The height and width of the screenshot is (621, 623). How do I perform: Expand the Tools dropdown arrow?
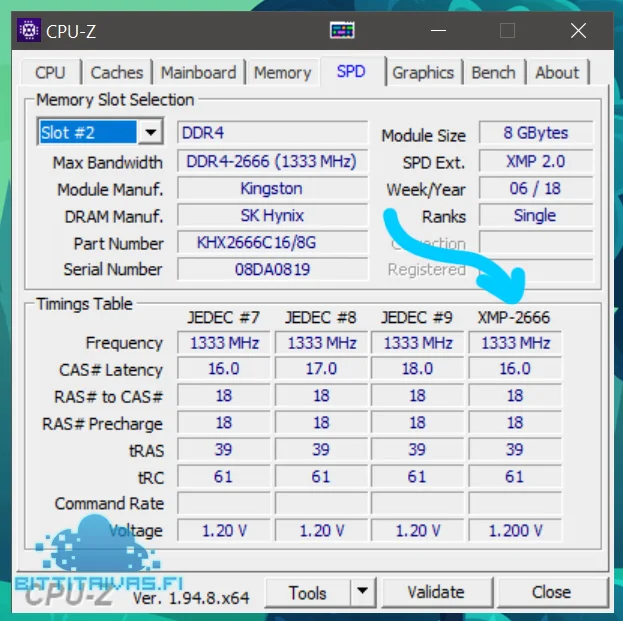coord(362,592)
